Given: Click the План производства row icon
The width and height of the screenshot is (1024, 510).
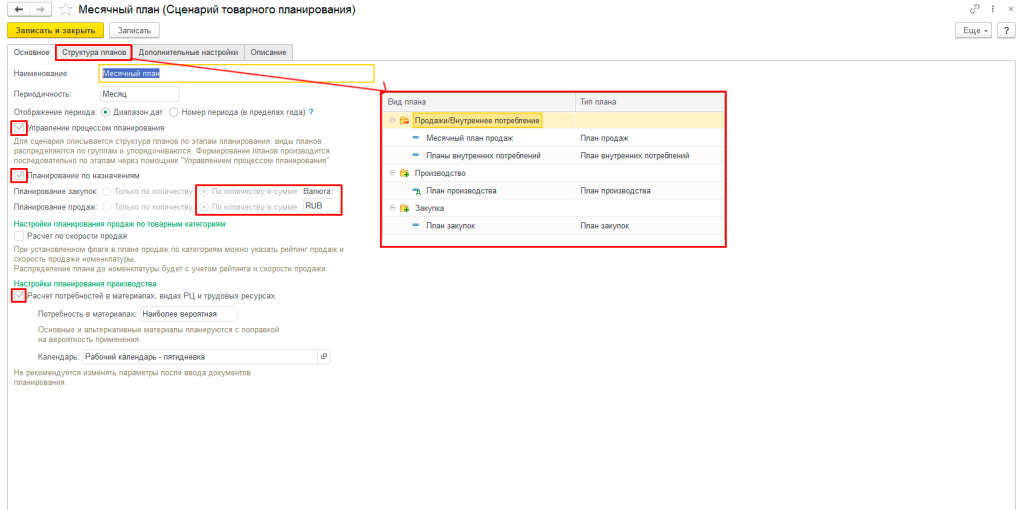Looking at the screenshot, I should point(416,190).
